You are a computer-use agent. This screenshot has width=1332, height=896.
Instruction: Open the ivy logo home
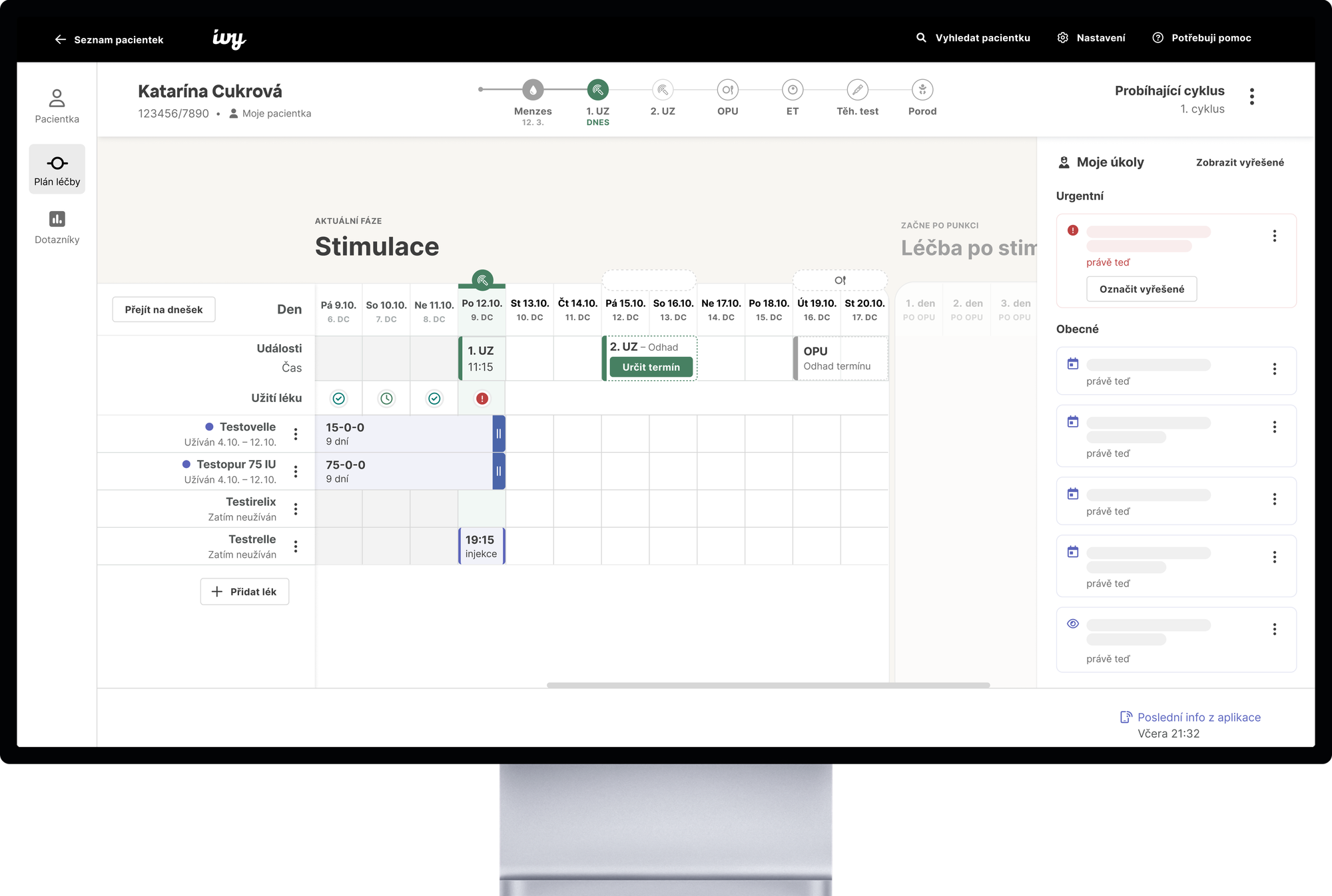pyautogui.click(x=229, y=39)
